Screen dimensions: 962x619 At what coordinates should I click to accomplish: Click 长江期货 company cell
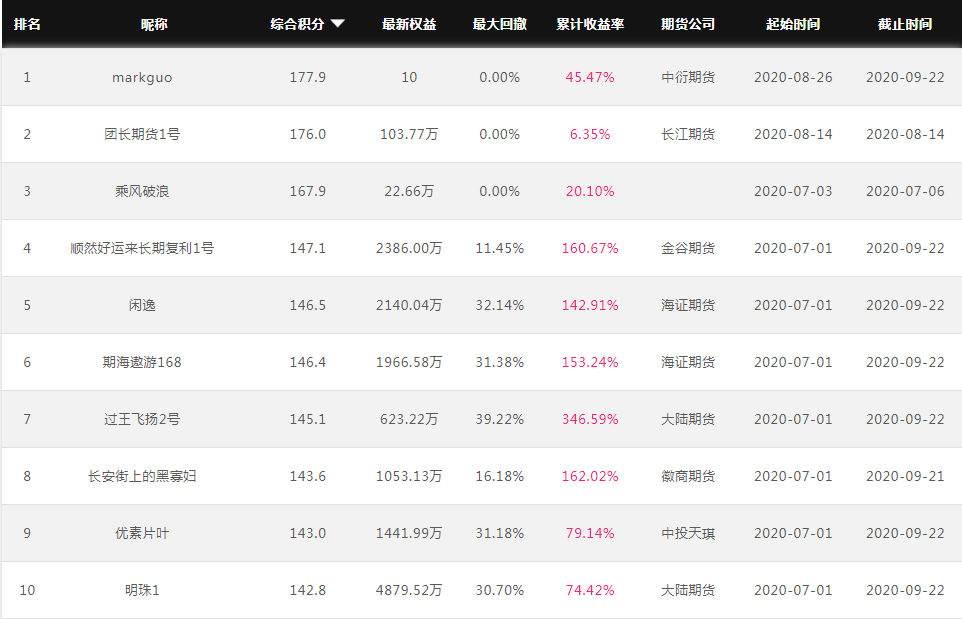(x=688, y=134)
